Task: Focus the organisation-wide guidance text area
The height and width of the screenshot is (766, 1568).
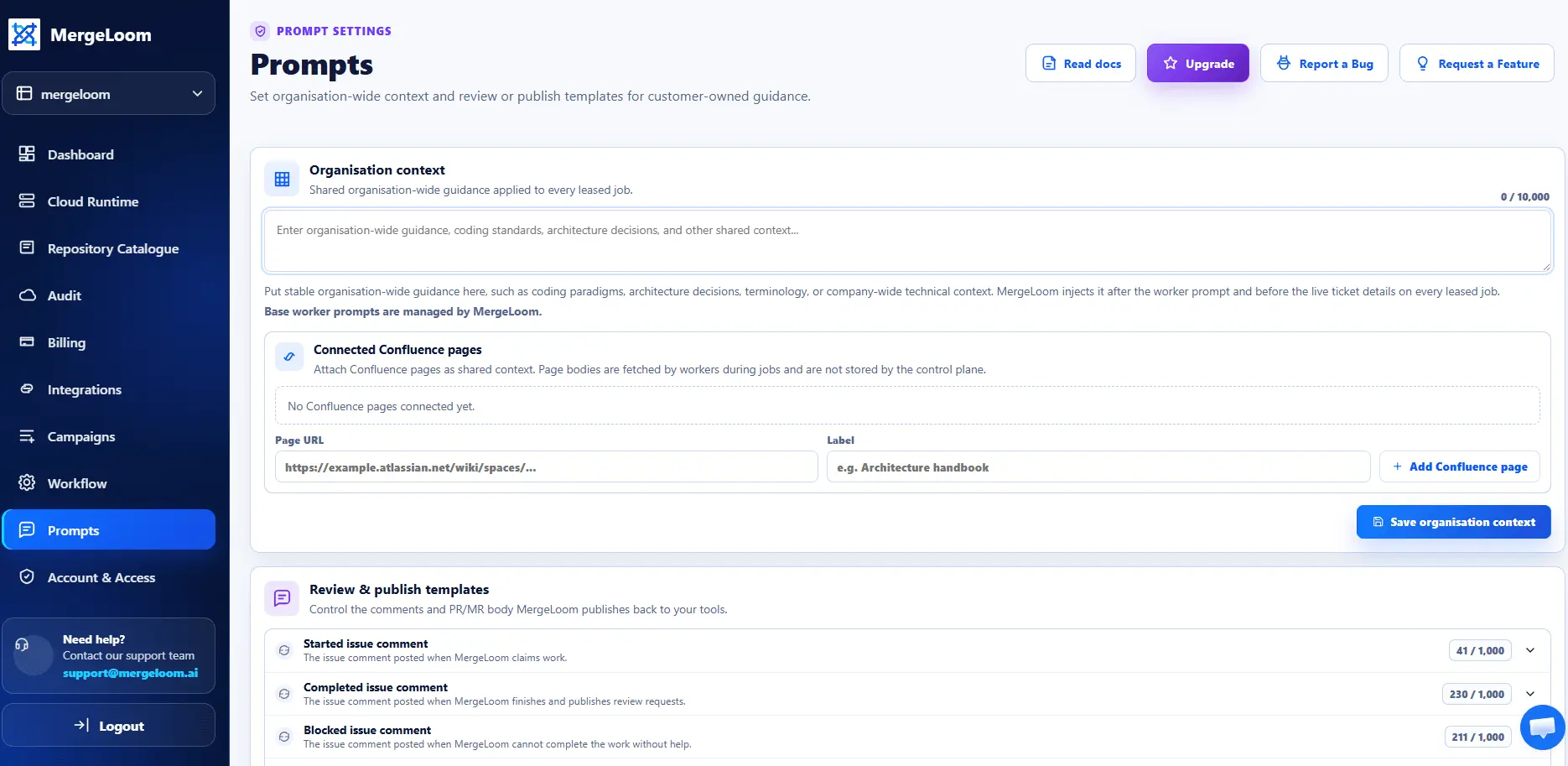Action: [x=907, y=241]
